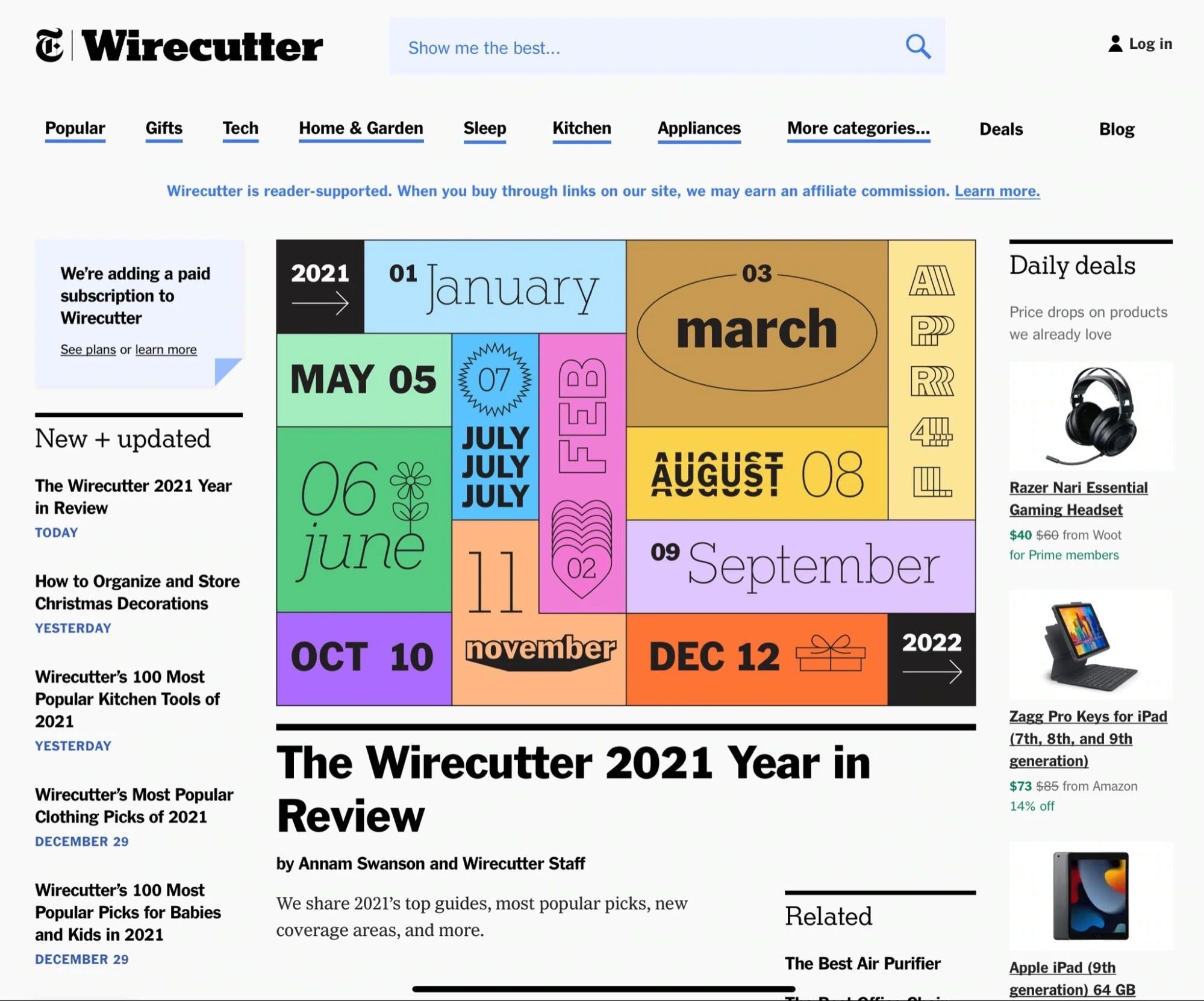
Task: Click the Deals navigation tab
Action: [x=1001, y=128]
